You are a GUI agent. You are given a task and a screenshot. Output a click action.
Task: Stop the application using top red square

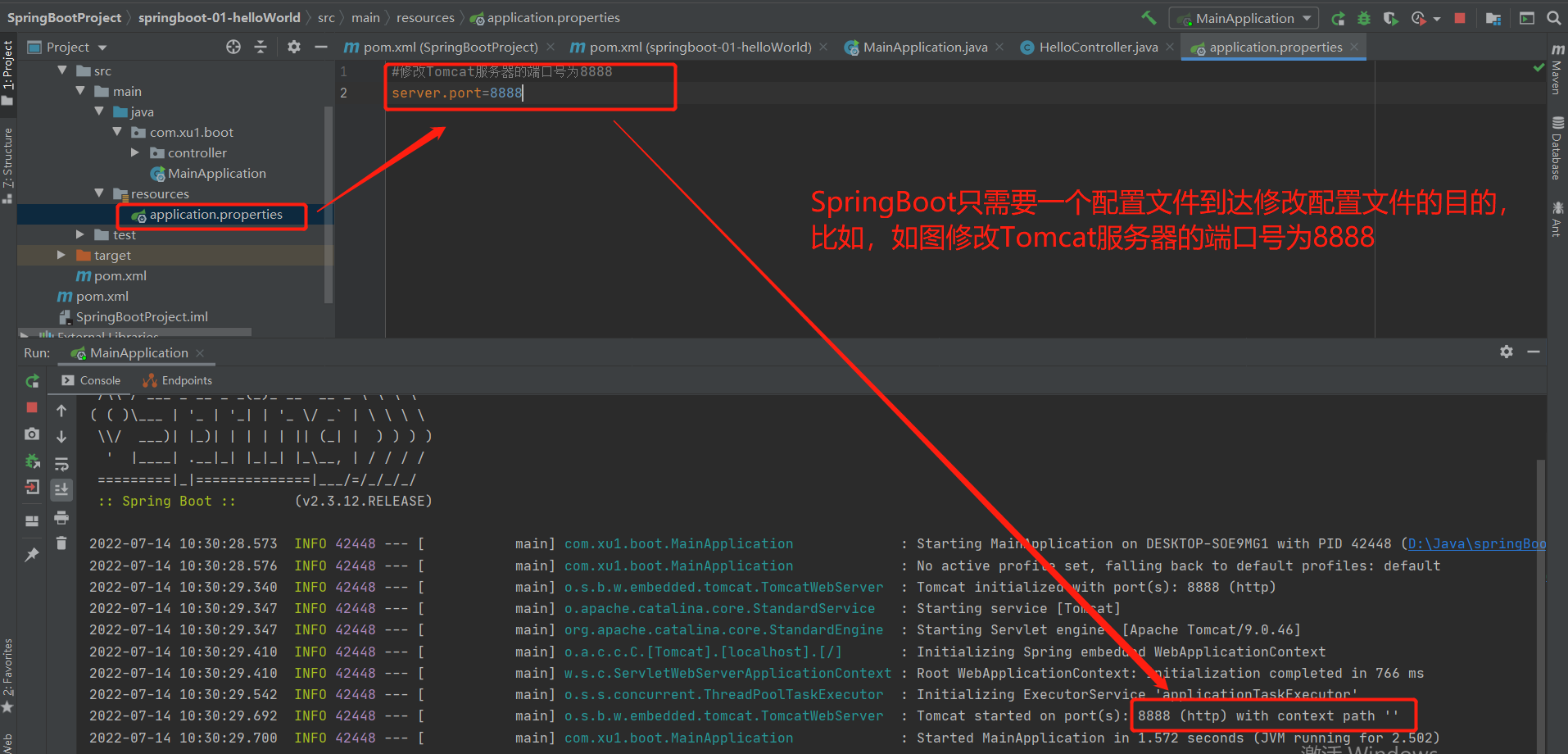point(1460,18)
